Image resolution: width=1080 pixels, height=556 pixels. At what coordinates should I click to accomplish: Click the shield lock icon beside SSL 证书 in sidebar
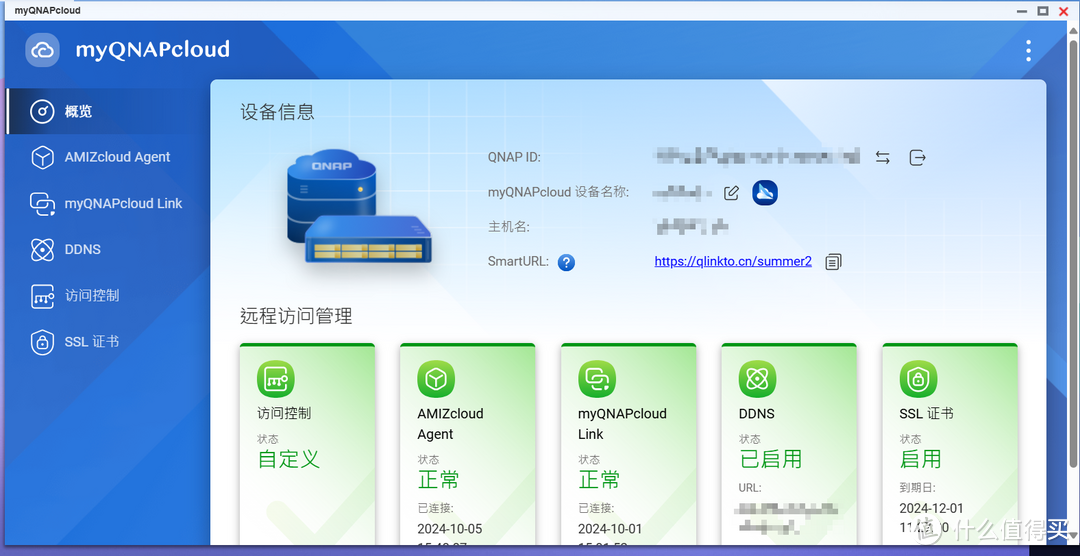(x=43, y=342)
